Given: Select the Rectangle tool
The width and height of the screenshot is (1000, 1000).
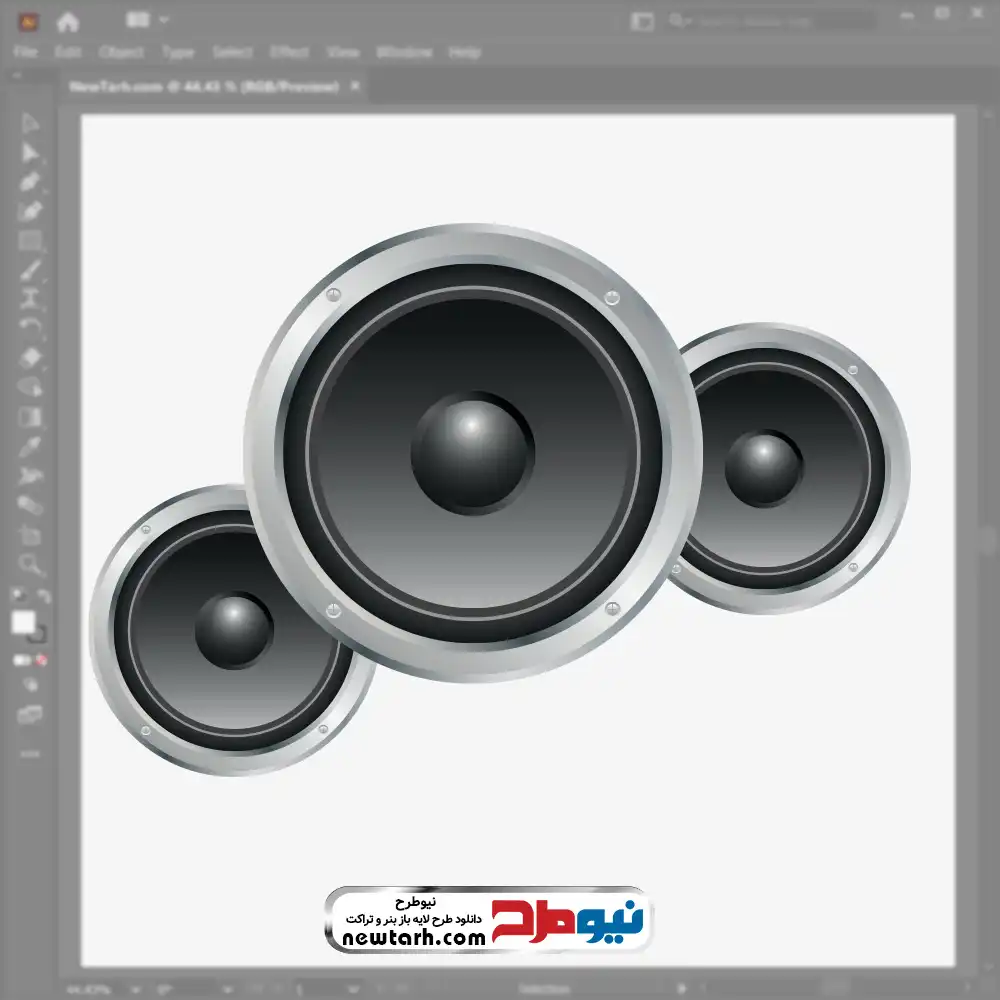Looking at the screenshot, I should tap(30, 241).
